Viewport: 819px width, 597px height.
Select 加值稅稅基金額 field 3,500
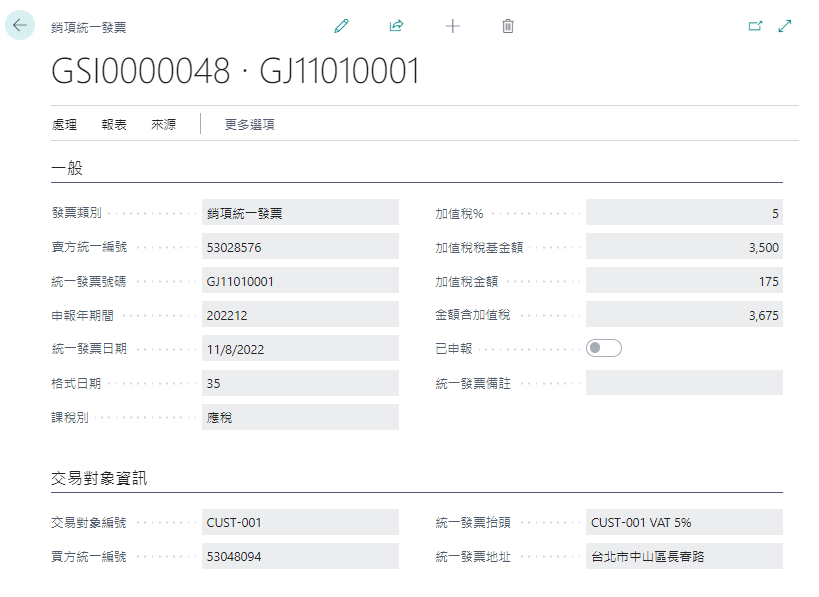(x=684, y=247)
